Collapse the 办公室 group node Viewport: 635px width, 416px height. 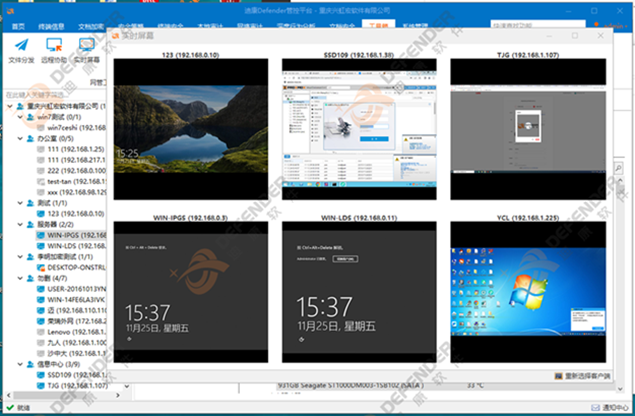tap(17, 139)
